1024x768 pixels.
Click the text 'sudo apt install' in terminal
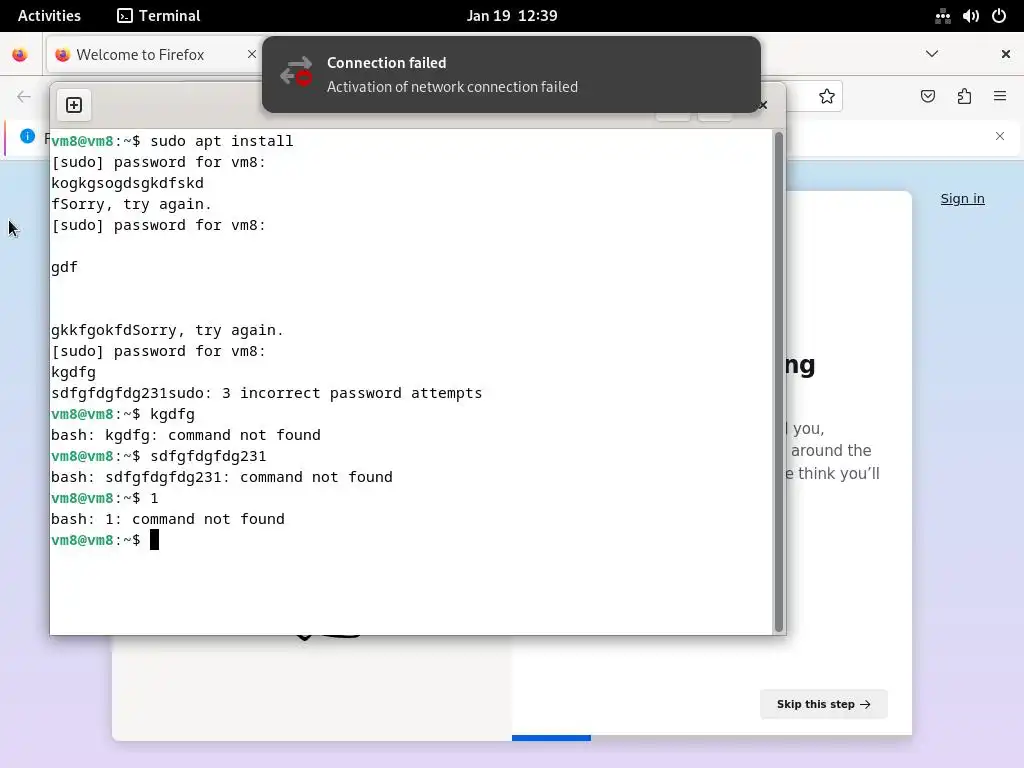[221, 141]
